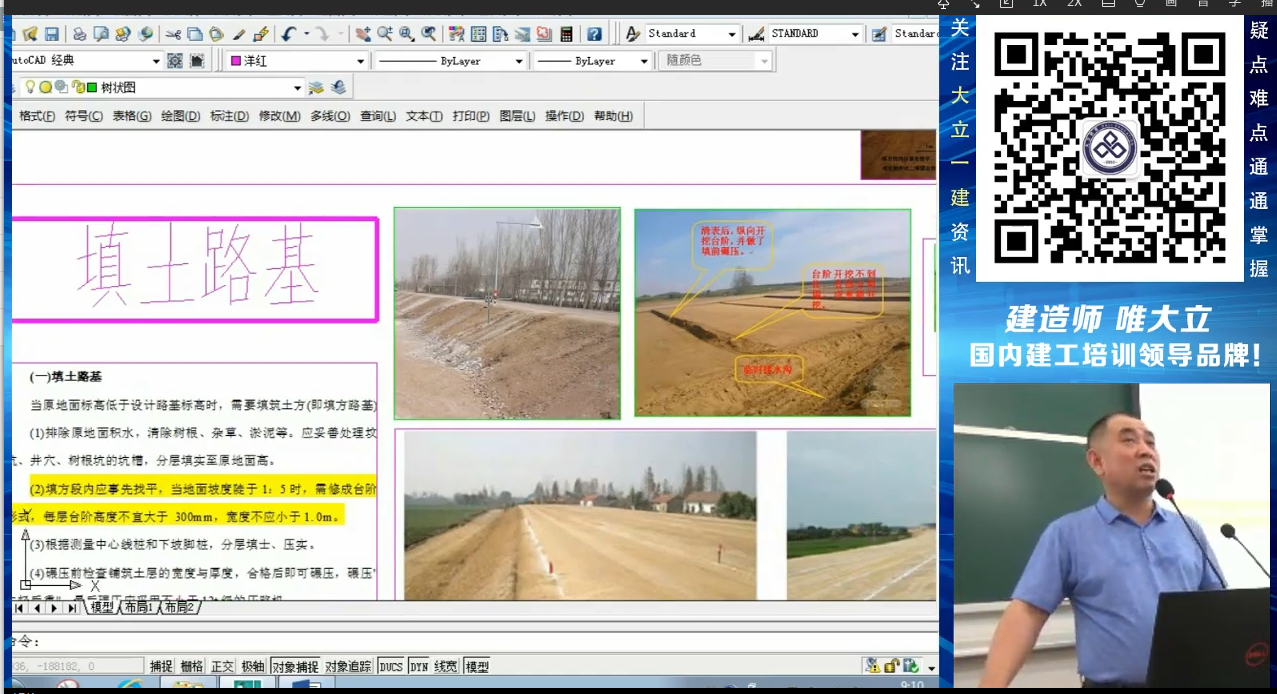Screen dimensions: 1277x694
Task: Click the 3D DWF globe icon
Action: [145, 34]
